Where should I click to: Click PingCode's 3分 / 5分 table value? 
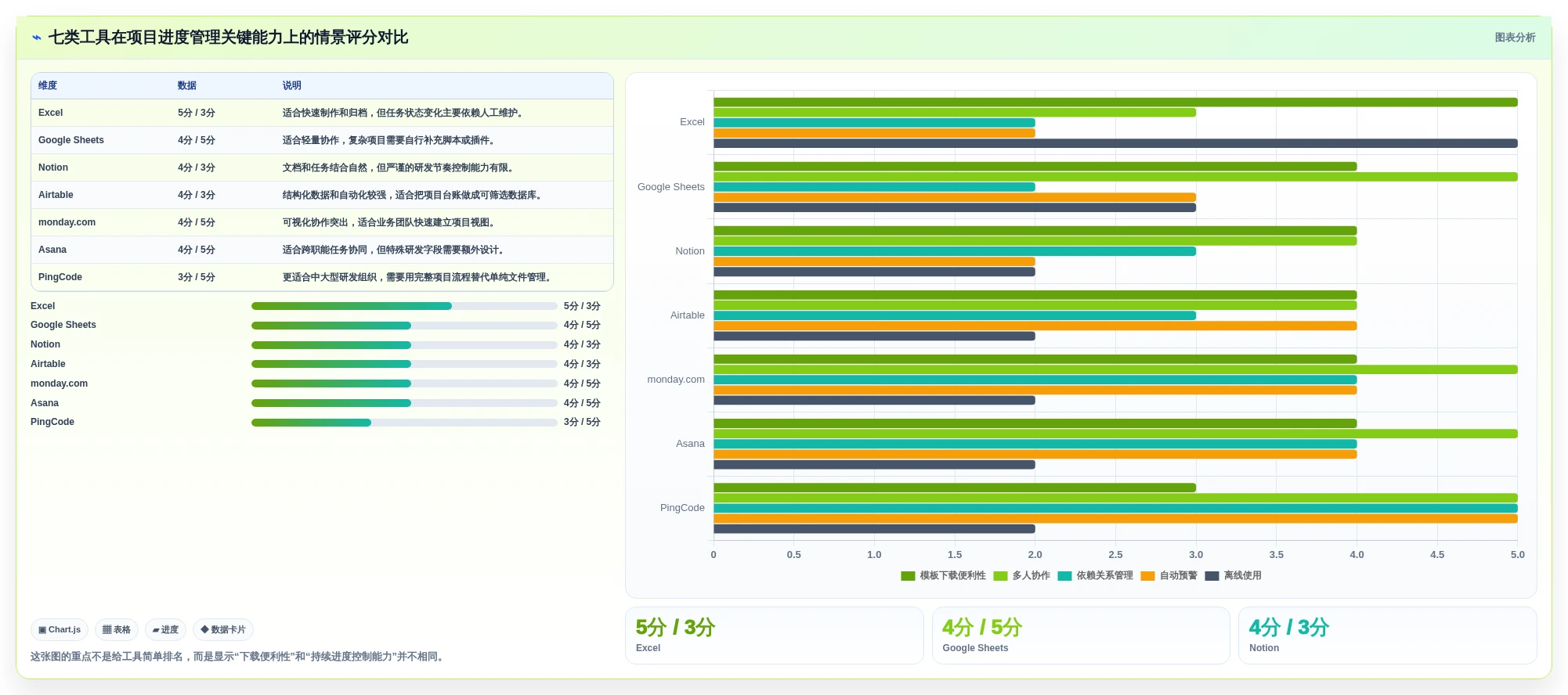[197, 277]
